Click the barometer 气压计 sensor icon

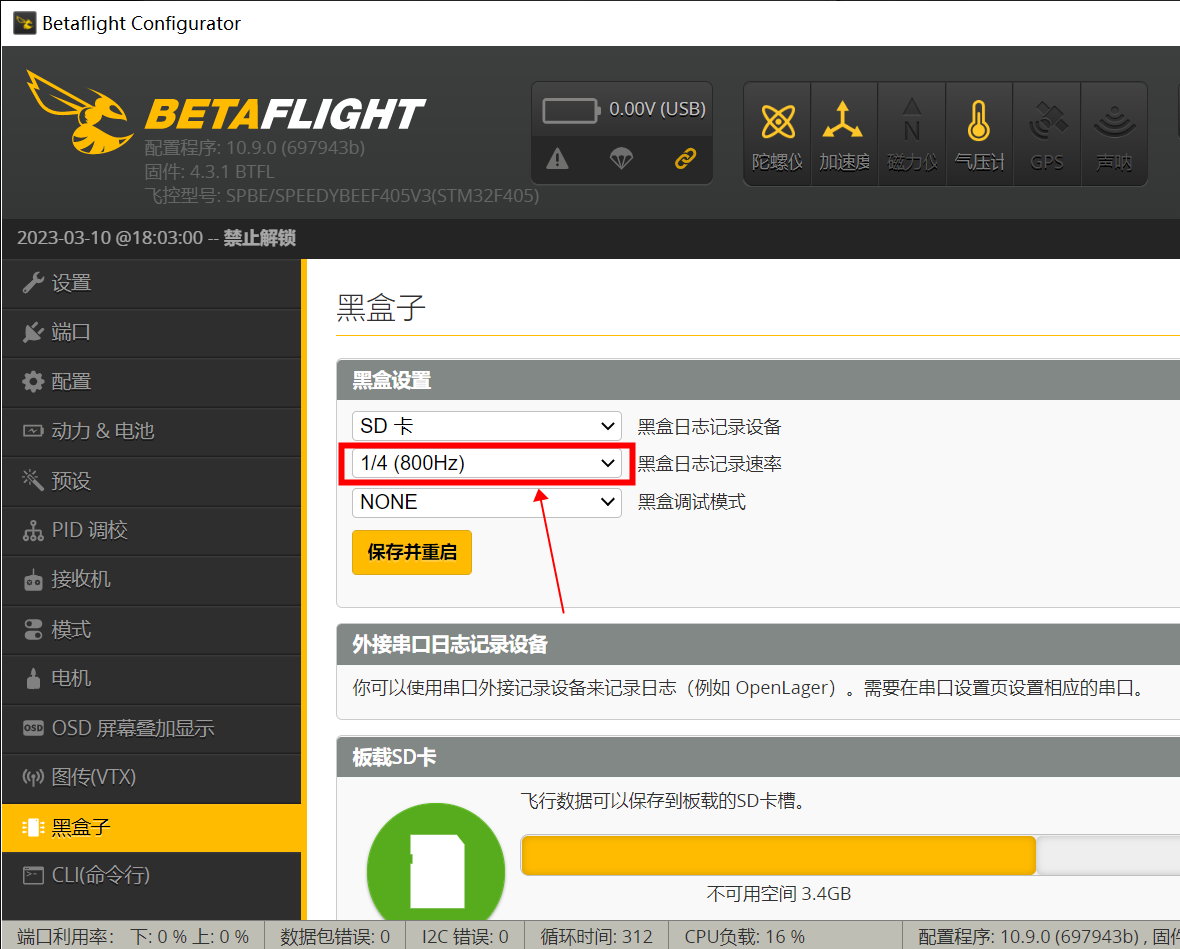point(979,134)
